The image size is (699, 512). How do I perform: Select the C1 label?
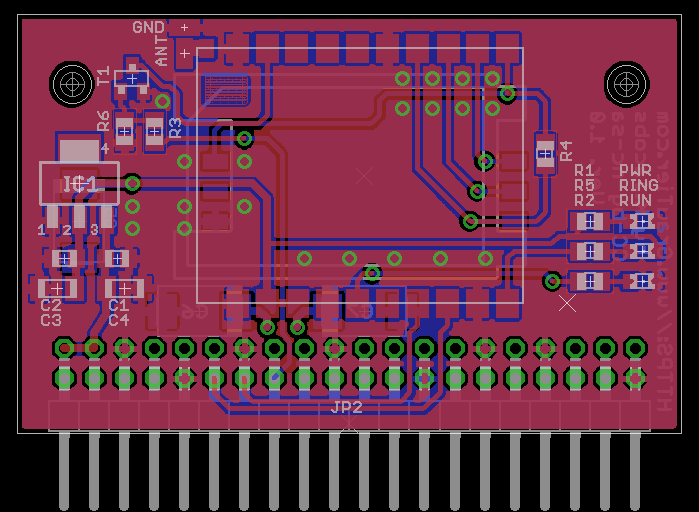click(119, 306)
